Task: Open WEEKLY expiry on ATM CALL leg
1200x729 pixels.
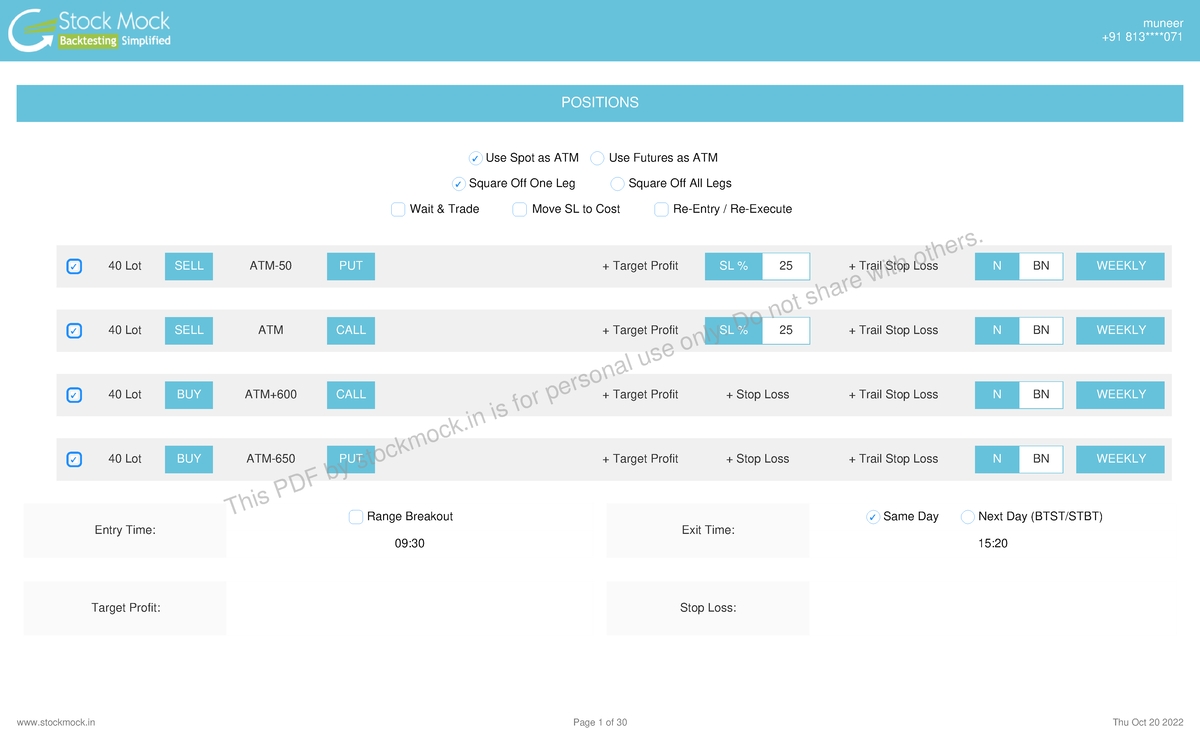Action: point(1121,330)
